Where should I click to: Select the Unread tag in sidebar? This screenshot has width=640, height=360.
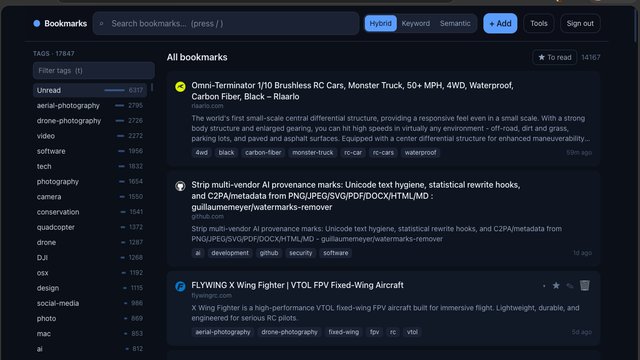(90, 90)
